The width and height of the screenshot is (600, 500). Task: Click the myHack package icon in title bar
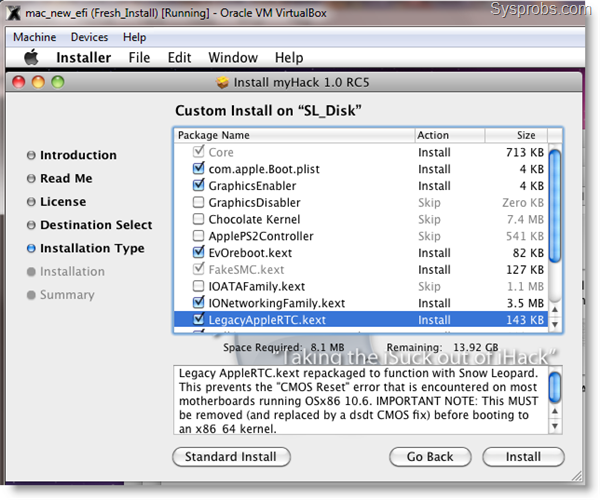[222, 82]
